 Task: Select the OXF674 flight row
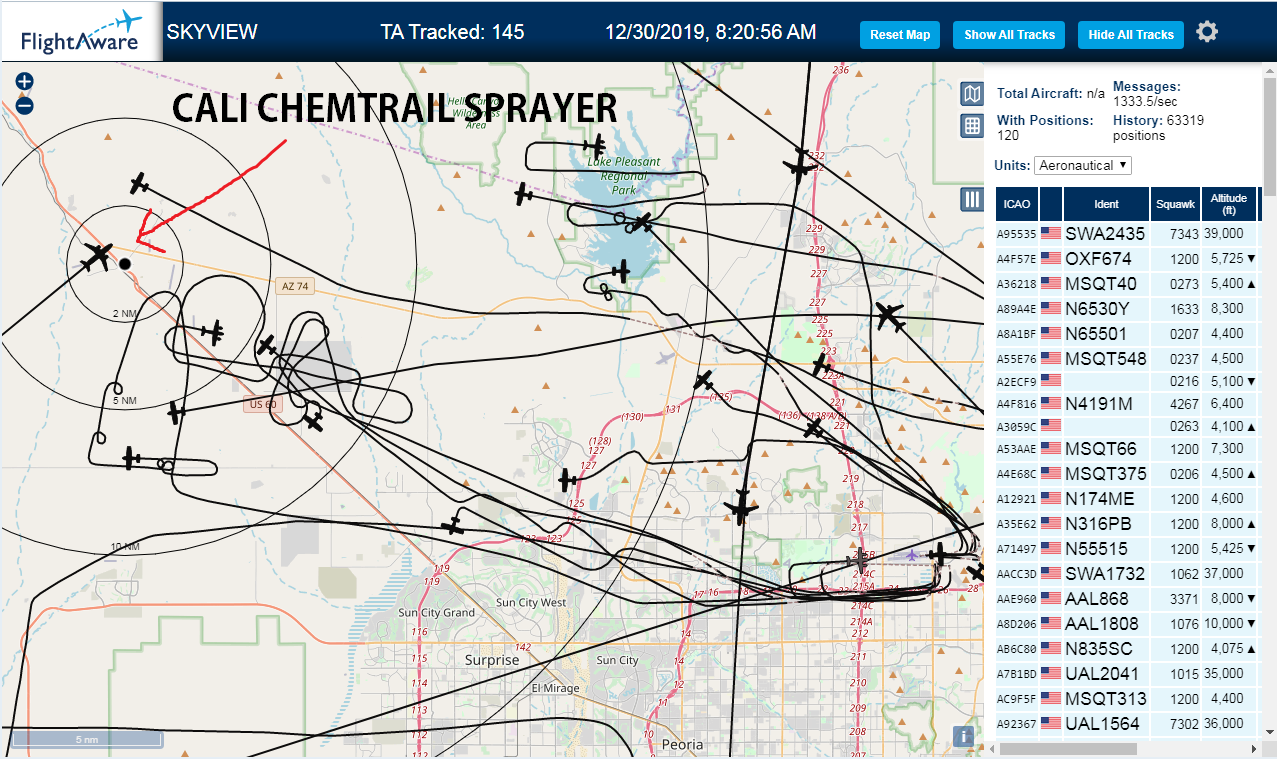pos(1127,258)
